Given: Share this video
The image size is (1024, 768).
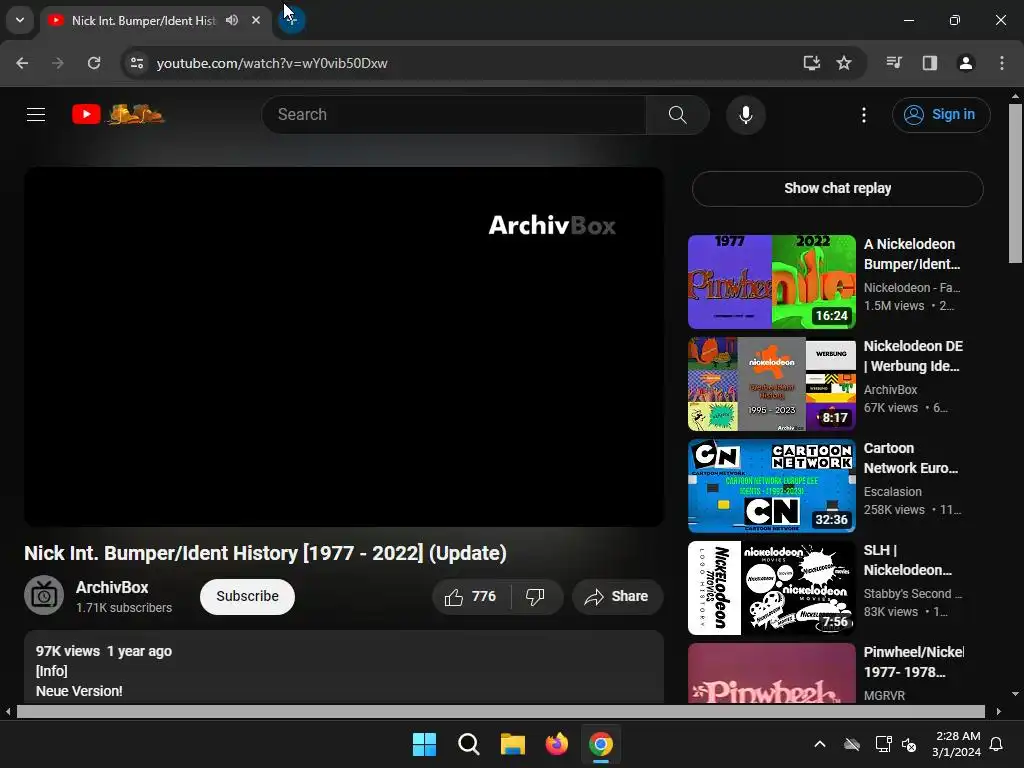Looking at the screenshot, I should (x=617, y=596).
